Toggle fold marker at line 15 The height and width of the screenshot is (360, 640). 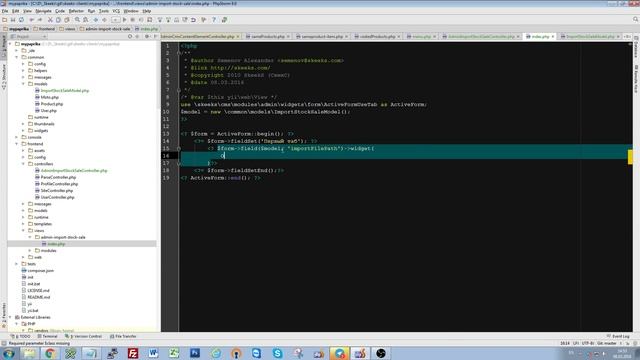click(179, 149)
